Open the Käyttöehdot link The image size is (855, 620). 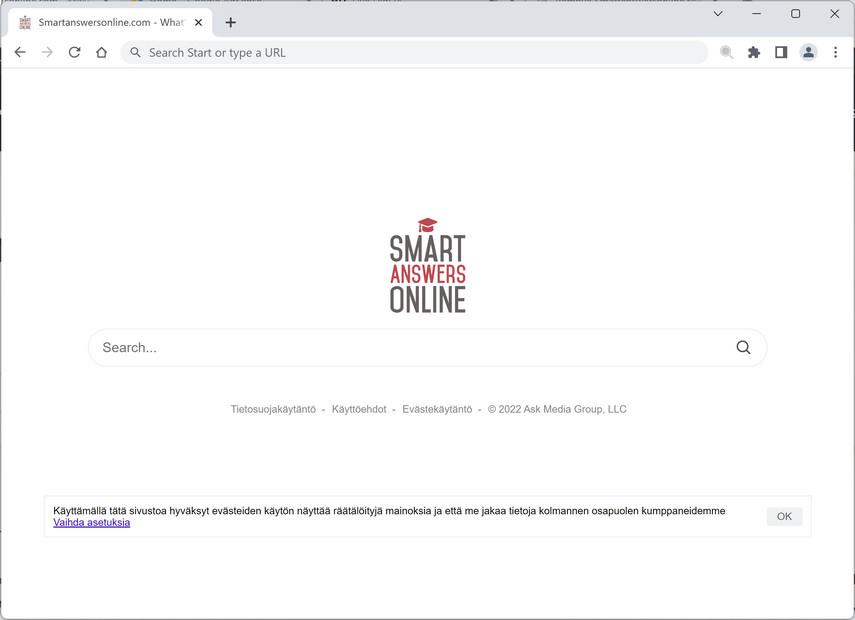pyautogui.click(x=359, y=409)
